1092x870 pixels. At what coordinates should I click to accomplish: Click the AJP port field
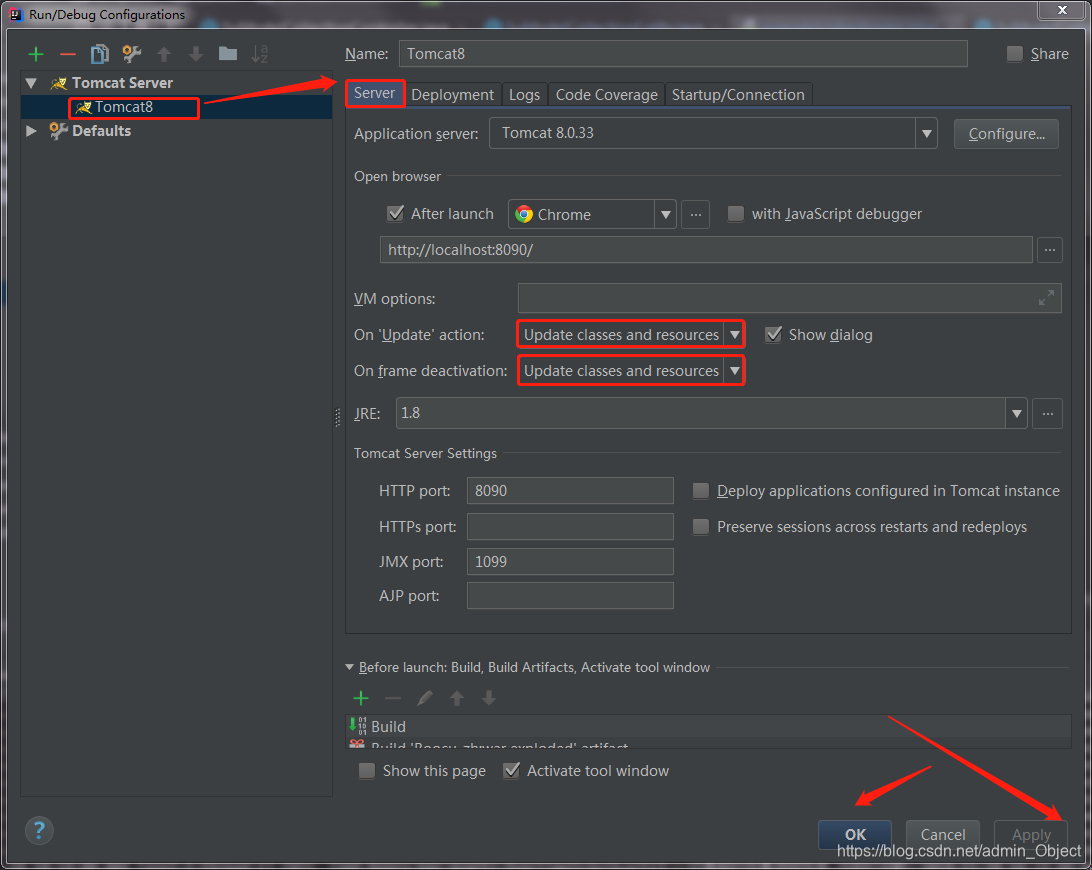570,596
